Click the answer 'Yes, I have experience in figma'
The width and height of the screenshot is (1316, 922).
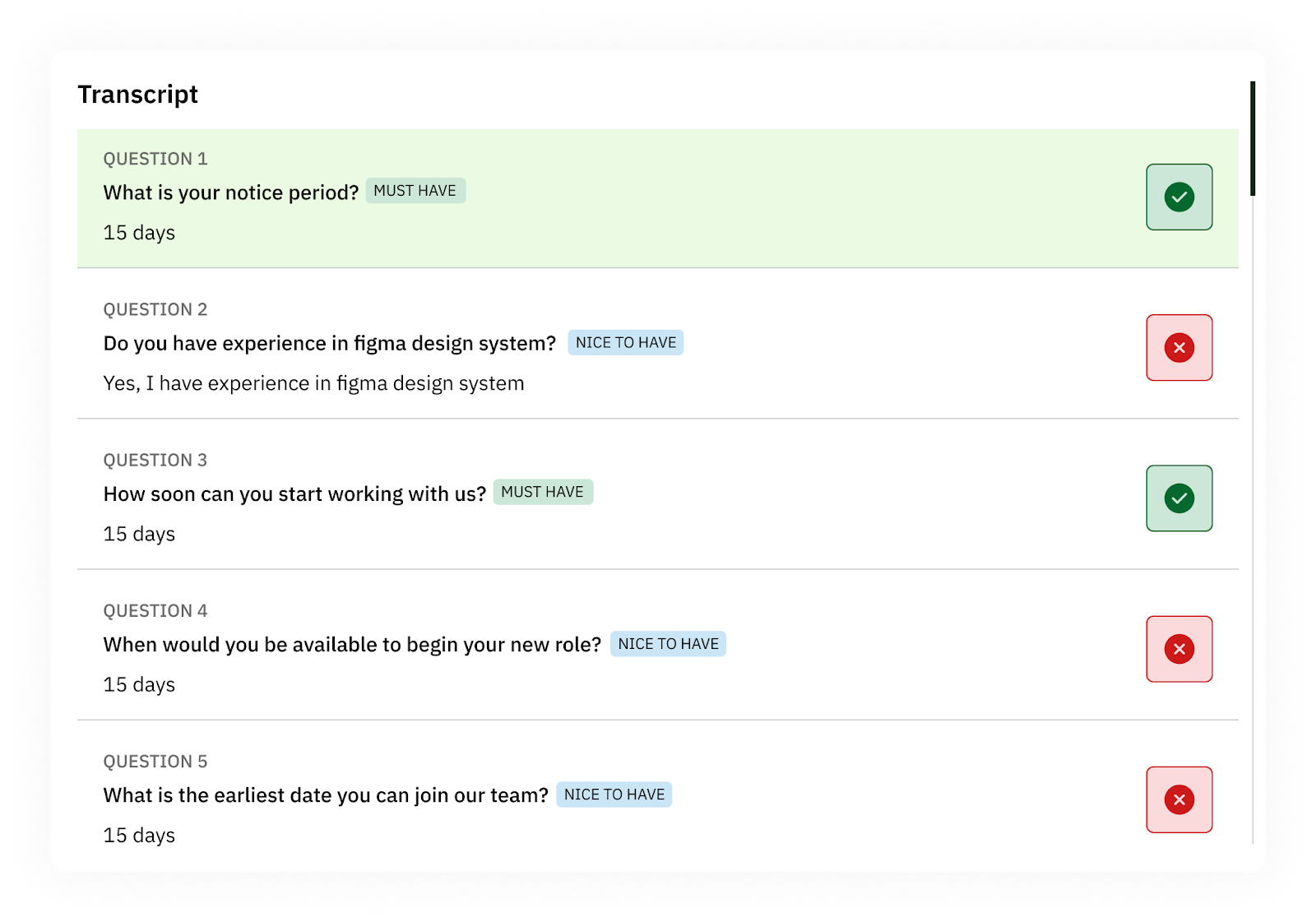coord(313,383)
